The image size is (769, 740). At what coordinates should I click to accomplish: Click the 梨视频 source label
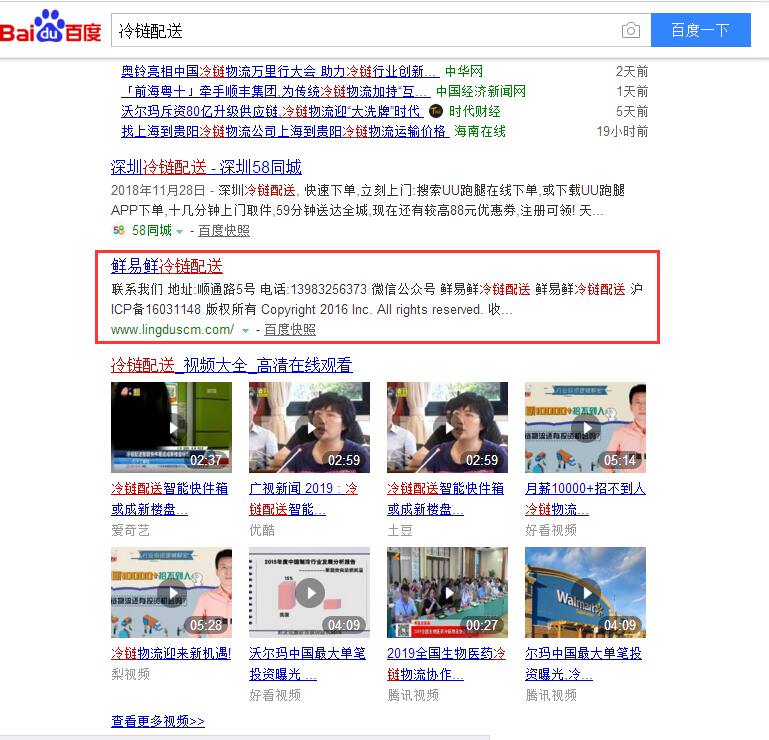click(x=130, y=674)
